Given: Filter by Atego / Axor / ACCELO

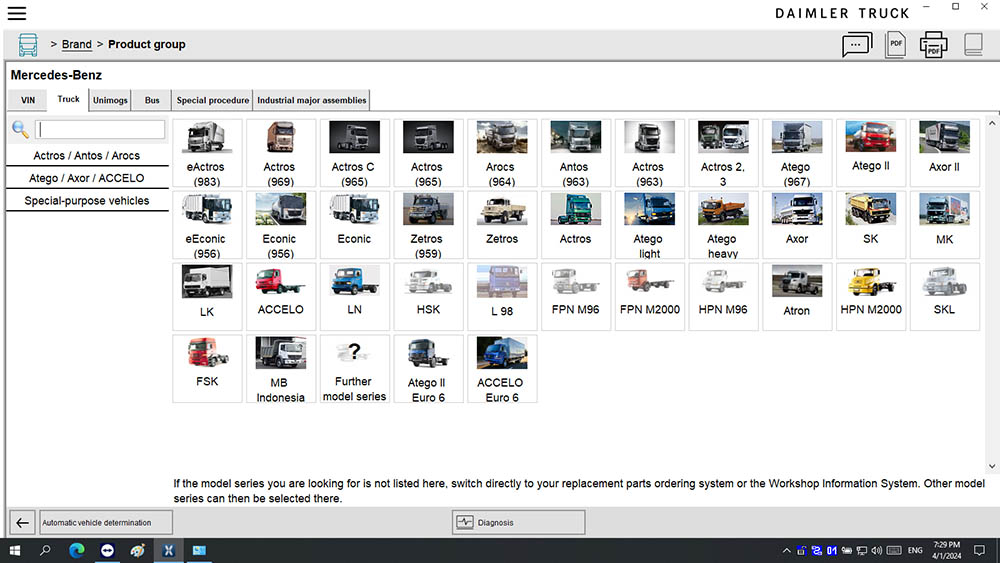Looking at the screenshot, I should [x=87, y=178].
